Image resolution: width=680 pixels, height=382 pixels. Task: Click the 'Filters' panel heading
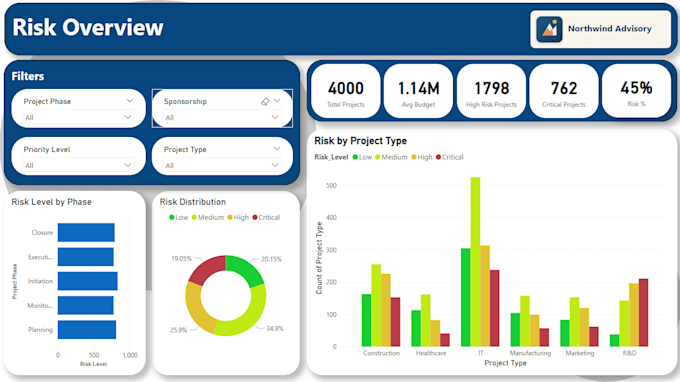coord(28,76)
